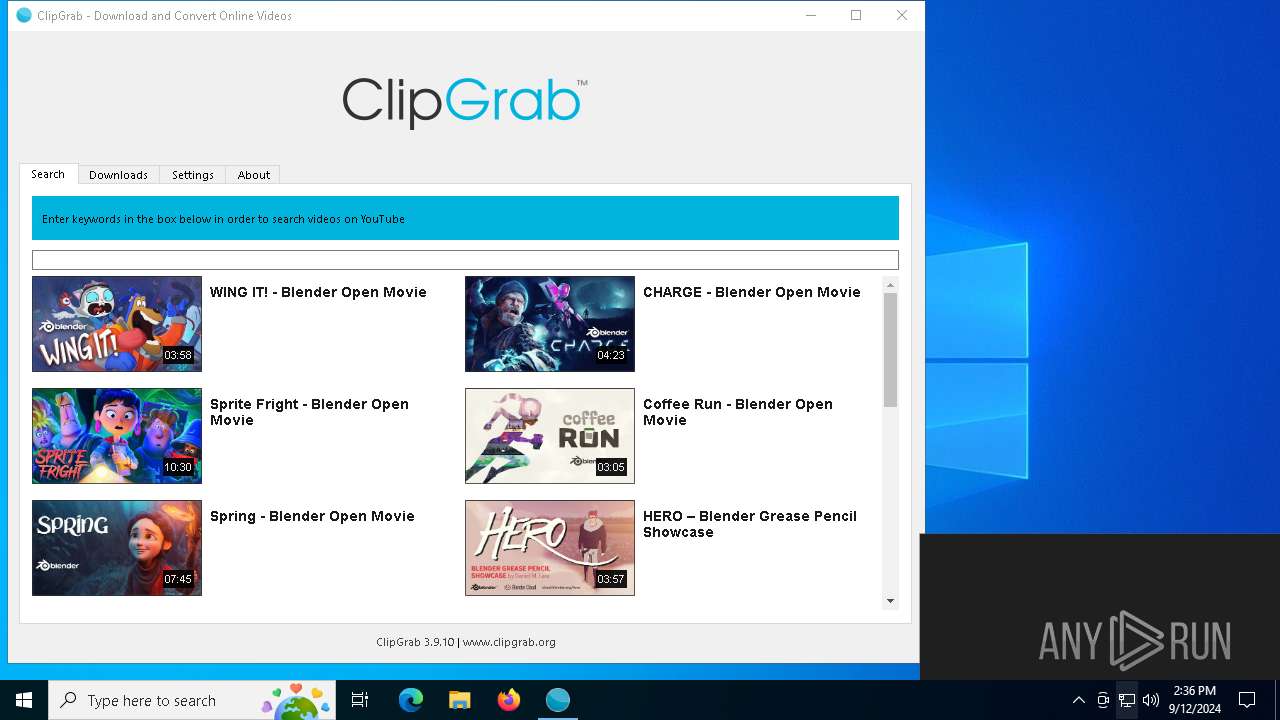Click the ClipGrab logo banner
The image size is (1280, 720).
pyautogui.click(x=465, y=102)
